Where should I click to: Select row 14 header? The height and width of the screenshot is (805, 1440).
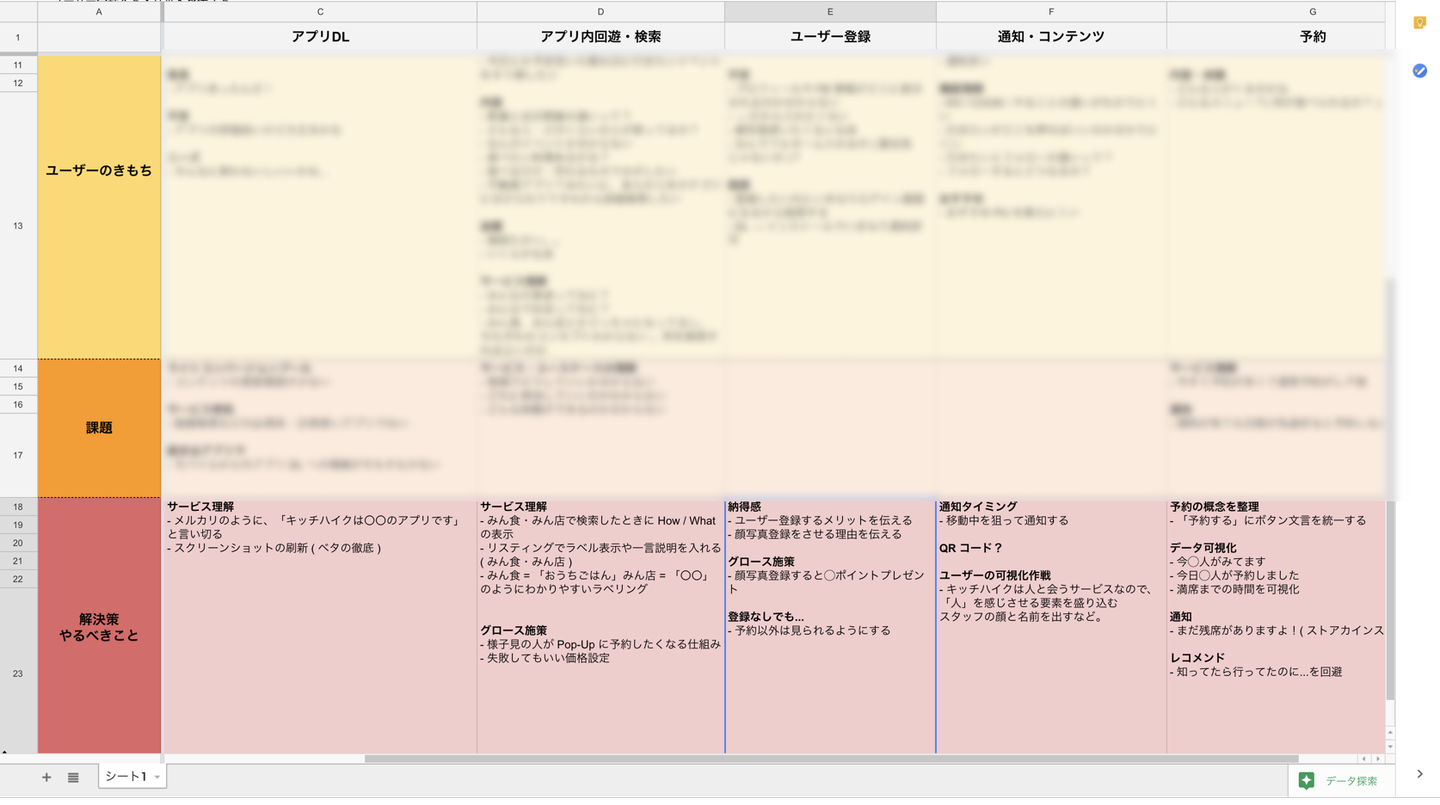(x=19, y=368)
